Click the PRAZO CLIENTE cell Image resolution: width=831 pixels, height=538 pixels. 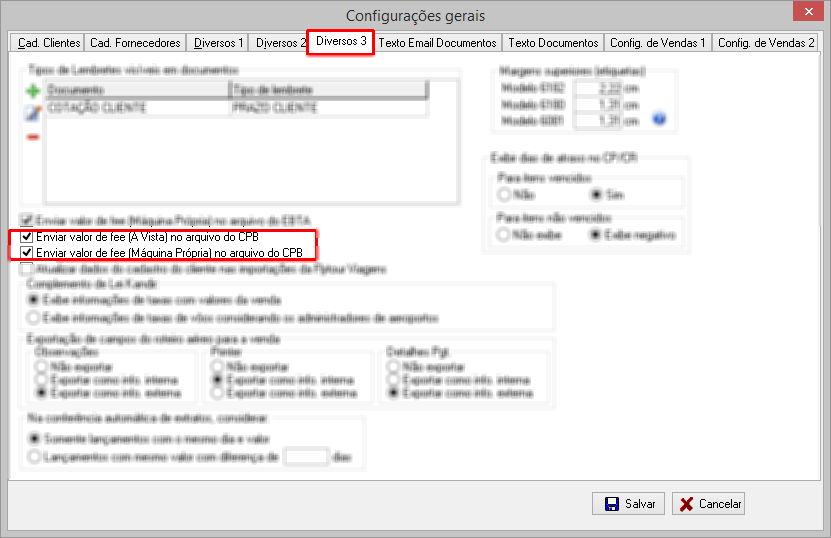tap(329, 108)
